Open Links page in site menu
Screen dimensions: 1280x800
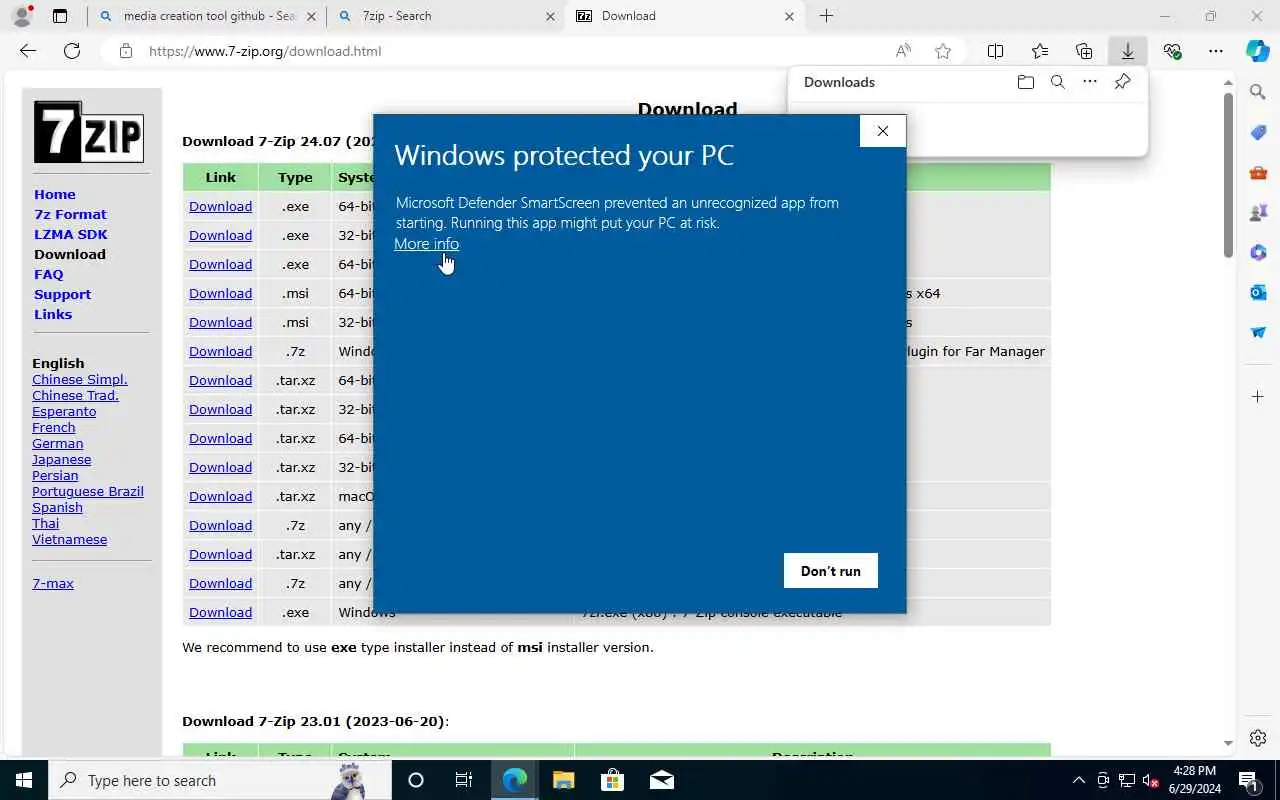click(53, 314)
